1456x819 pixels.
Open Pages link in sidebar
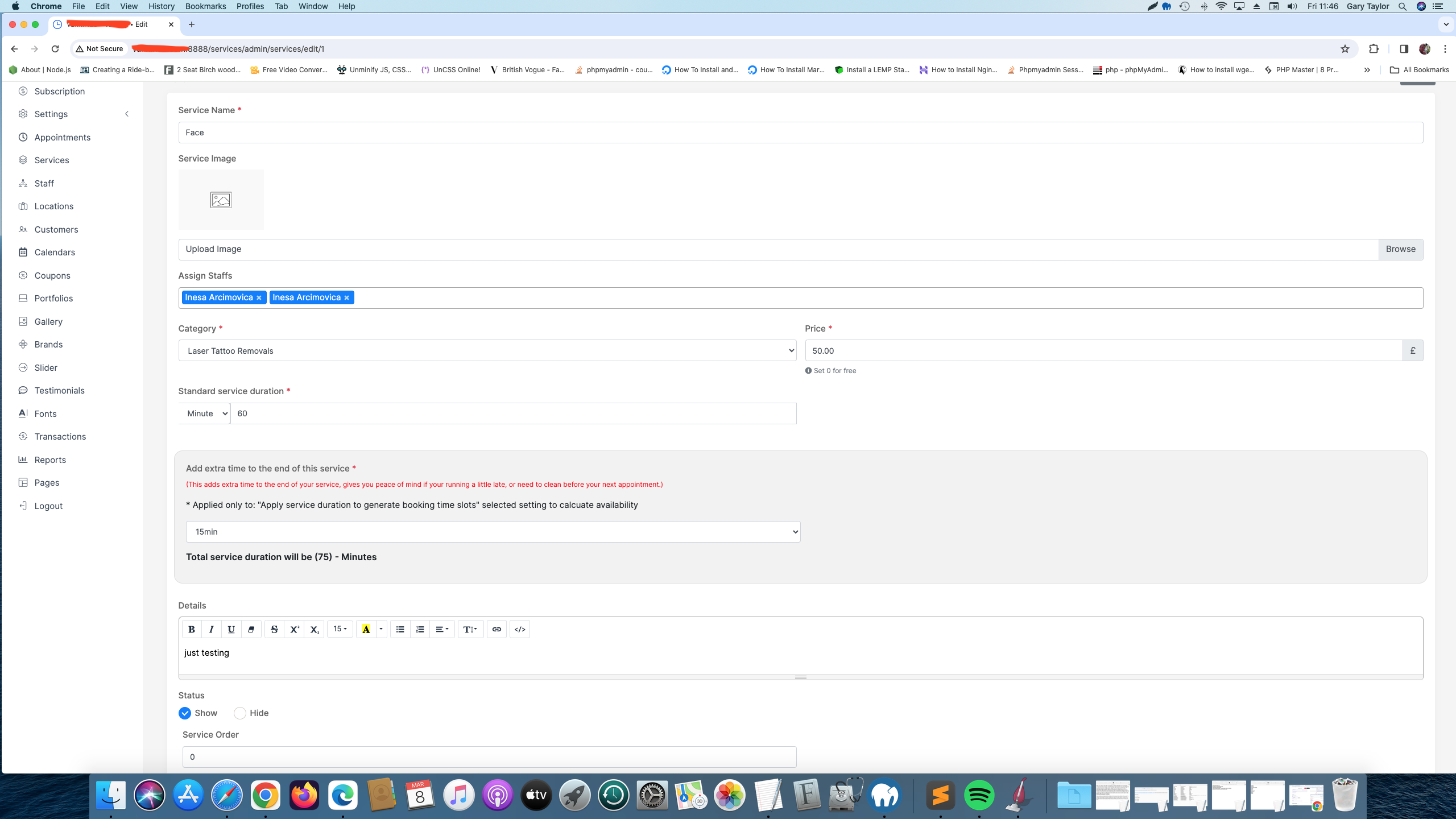47,482
